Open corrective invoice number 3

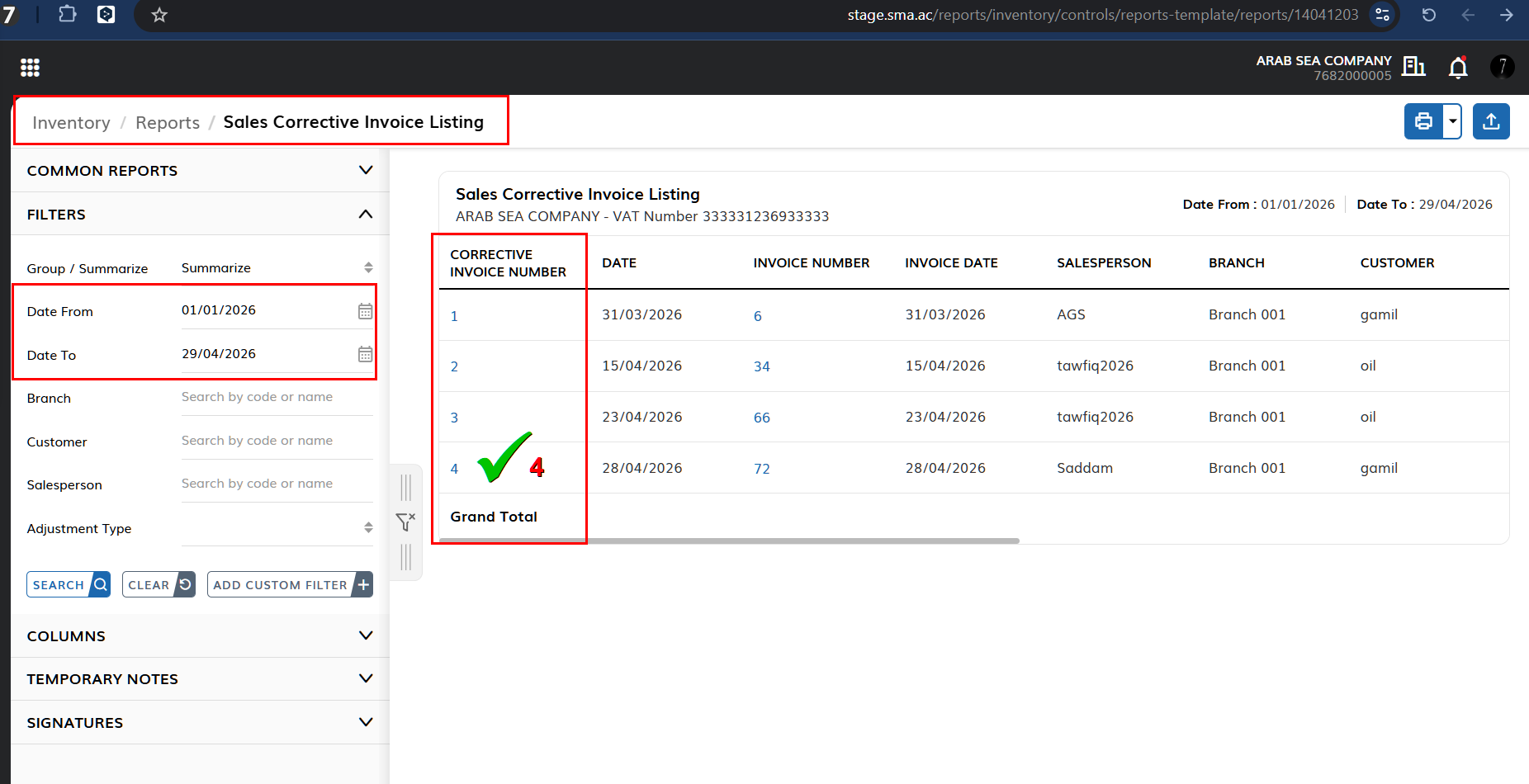click(454, 418)
